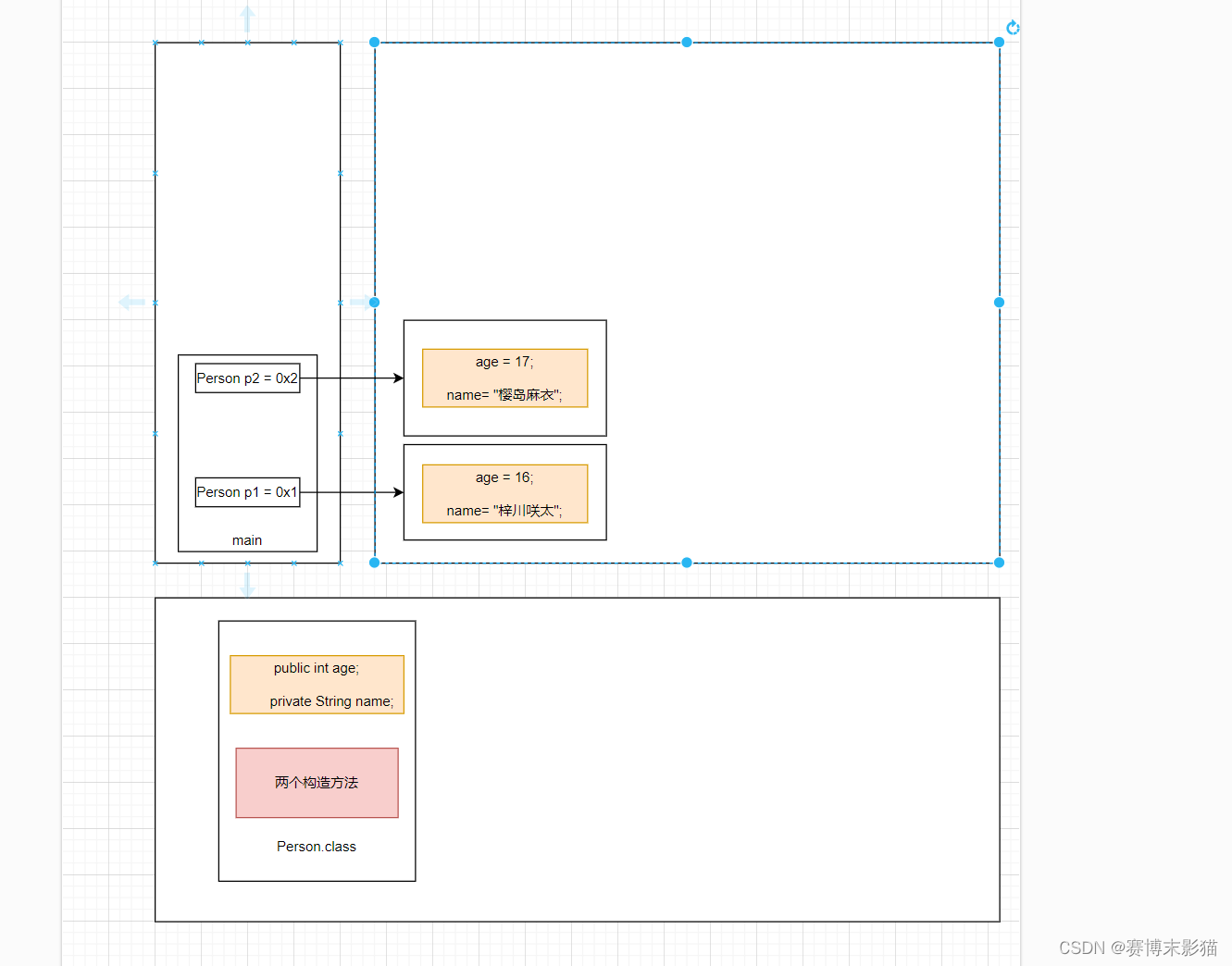Select the 'age = 16;' object field box
This screenshot has height=966, width=1232.
(x=504, y=493)
